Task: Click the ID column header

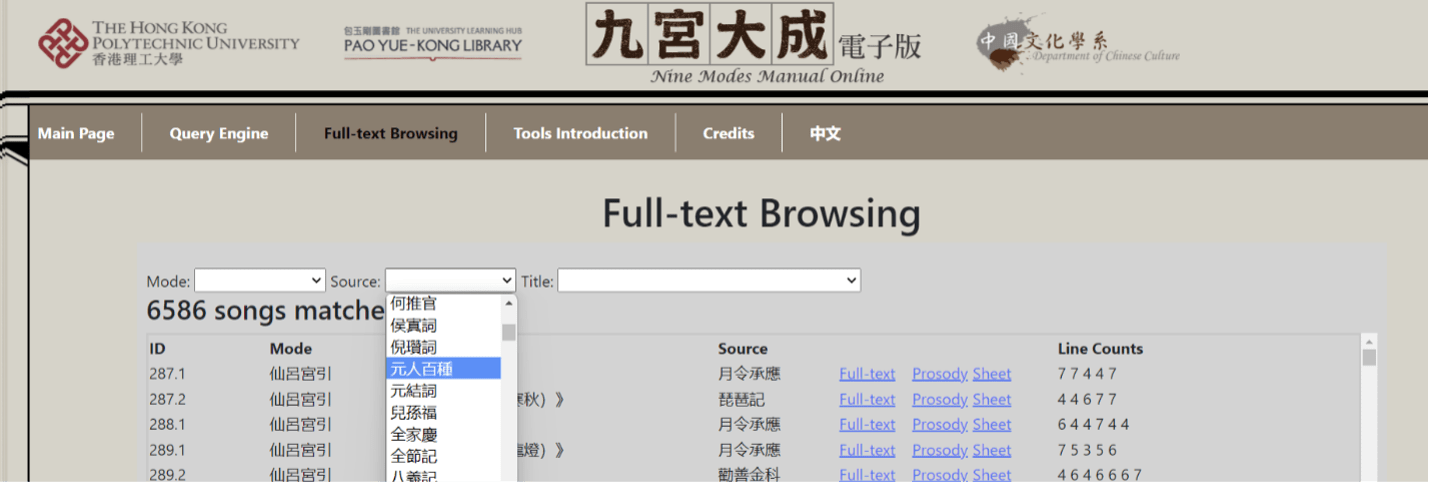Action: click(x=157, y=349)
